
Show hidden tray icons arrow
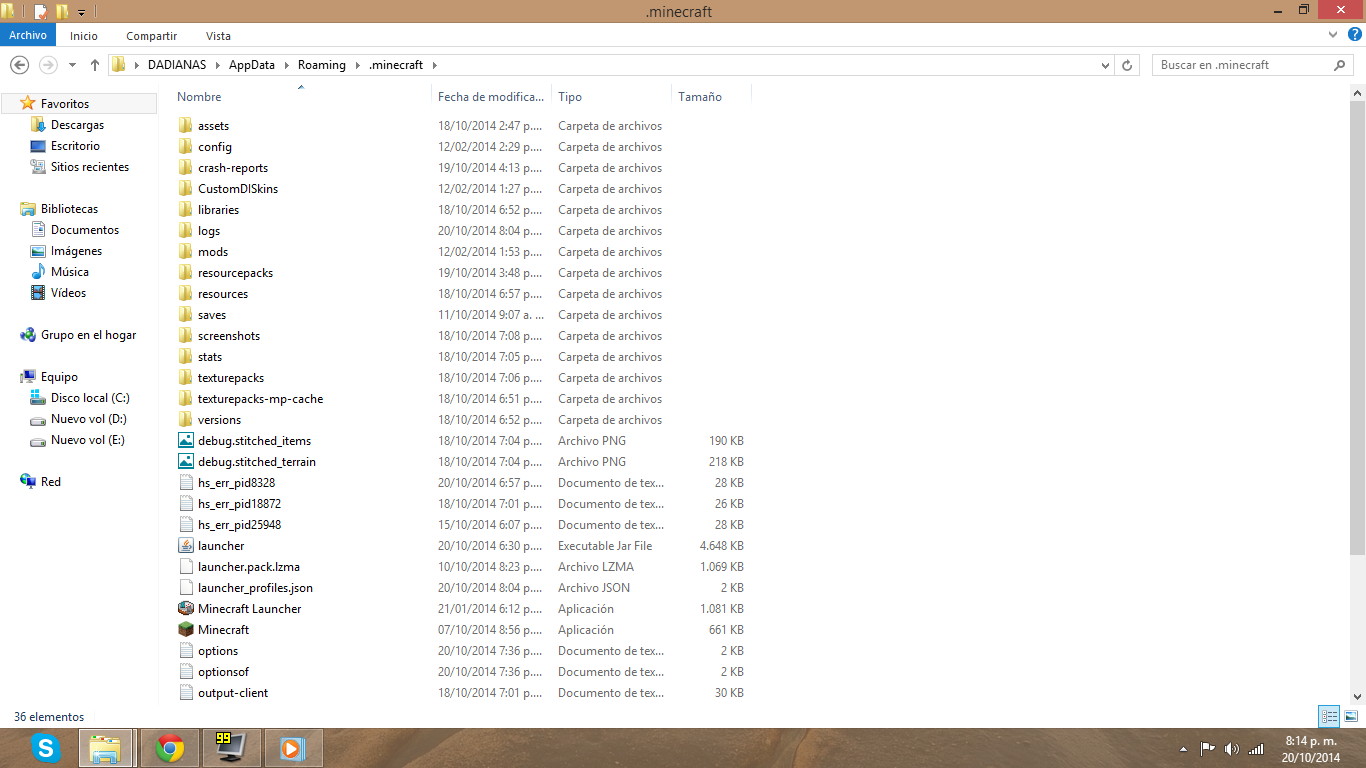click(x=1184, y=748)
